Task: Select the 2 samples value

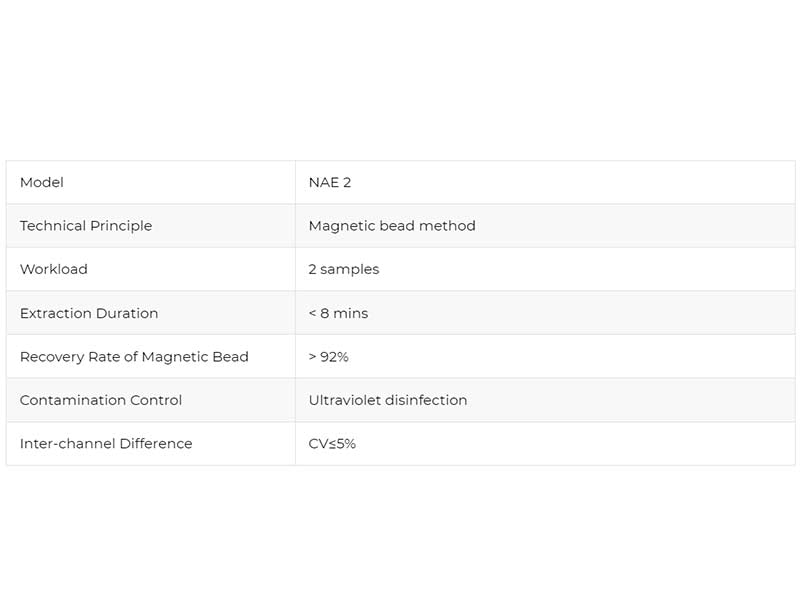Action: 344,269
